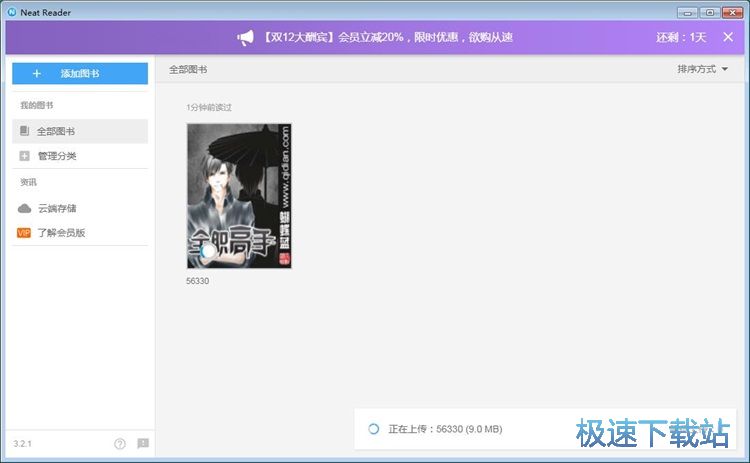Screen dimensions: 750x463
Task: Click the upload progress spinner icon
Action: [374, 429]
